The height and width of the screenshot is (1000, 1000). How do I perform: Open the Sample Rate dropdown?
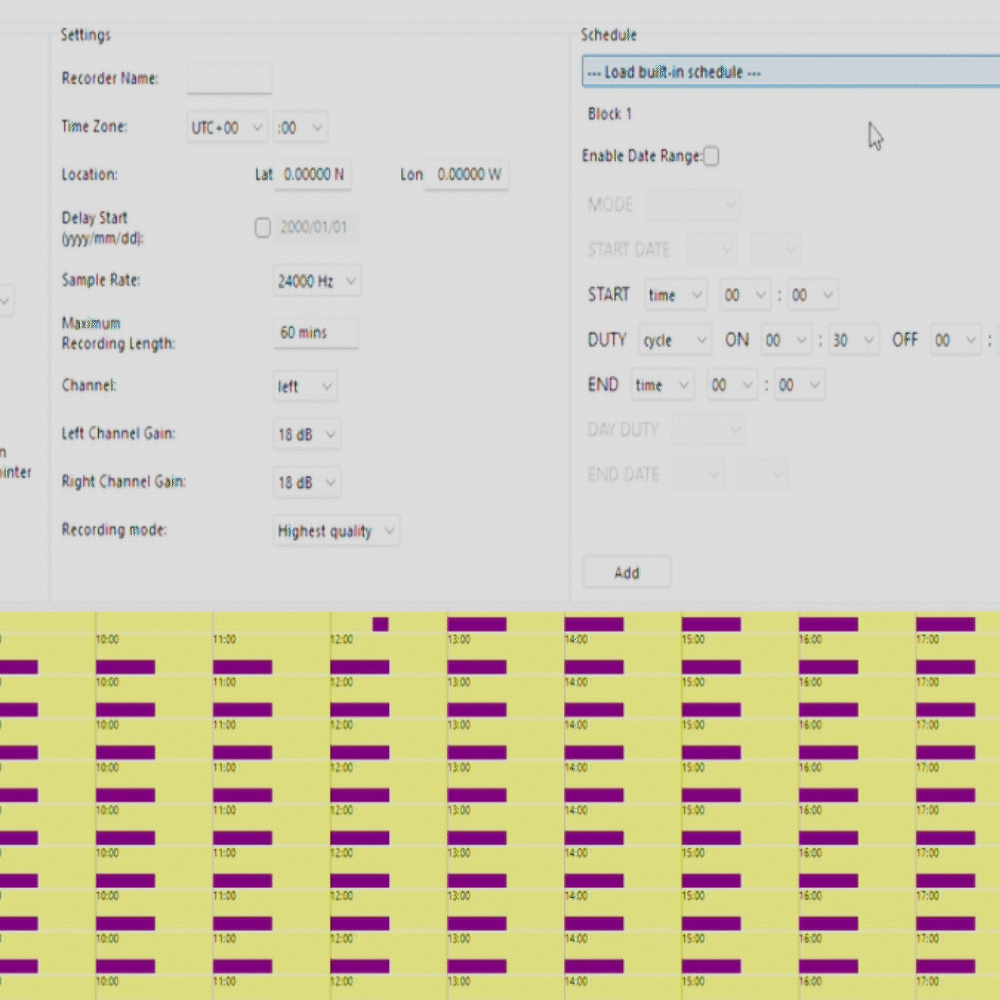316,281
